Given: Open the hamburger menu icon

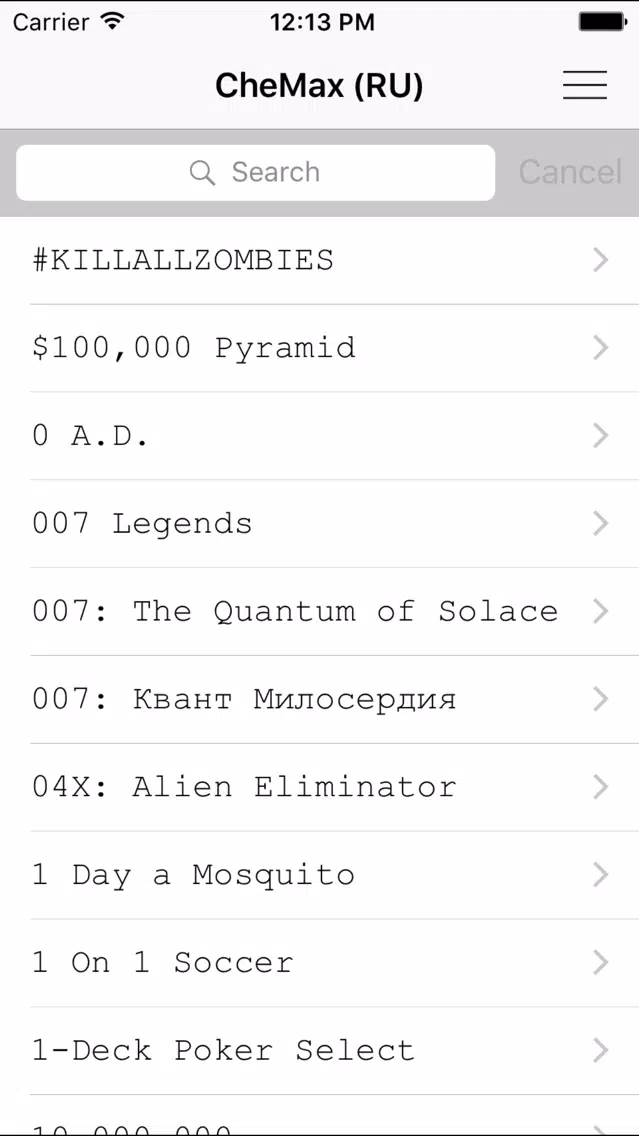Looking at the screenshot, I should click(x=585, y=85).
